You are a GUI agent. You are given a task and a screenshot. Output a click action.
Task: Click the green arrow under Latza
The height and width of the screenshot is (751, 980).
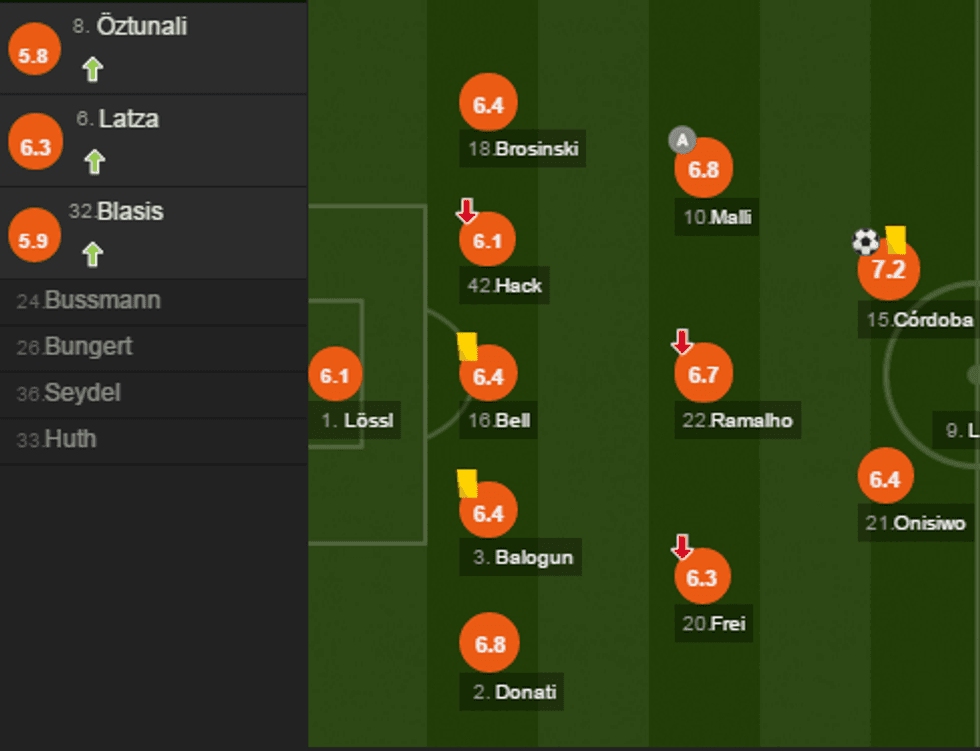95,162
